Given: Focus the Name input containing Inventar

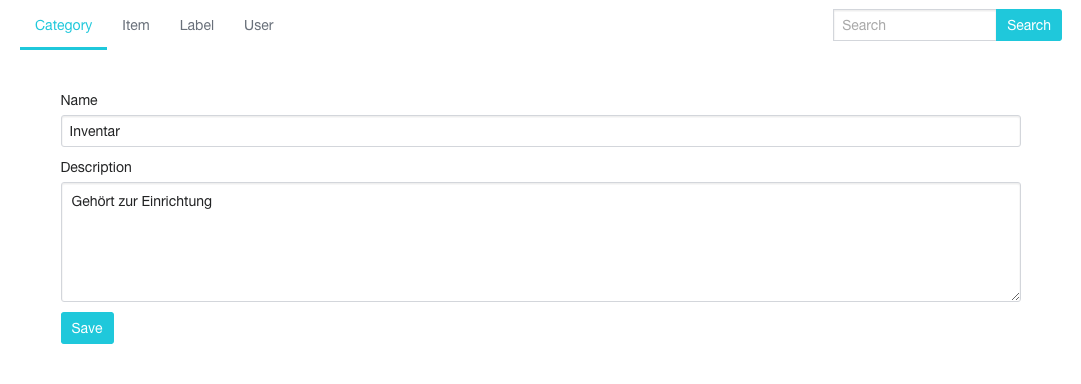Looking at the screenshot, I should (x=540, y=131).
